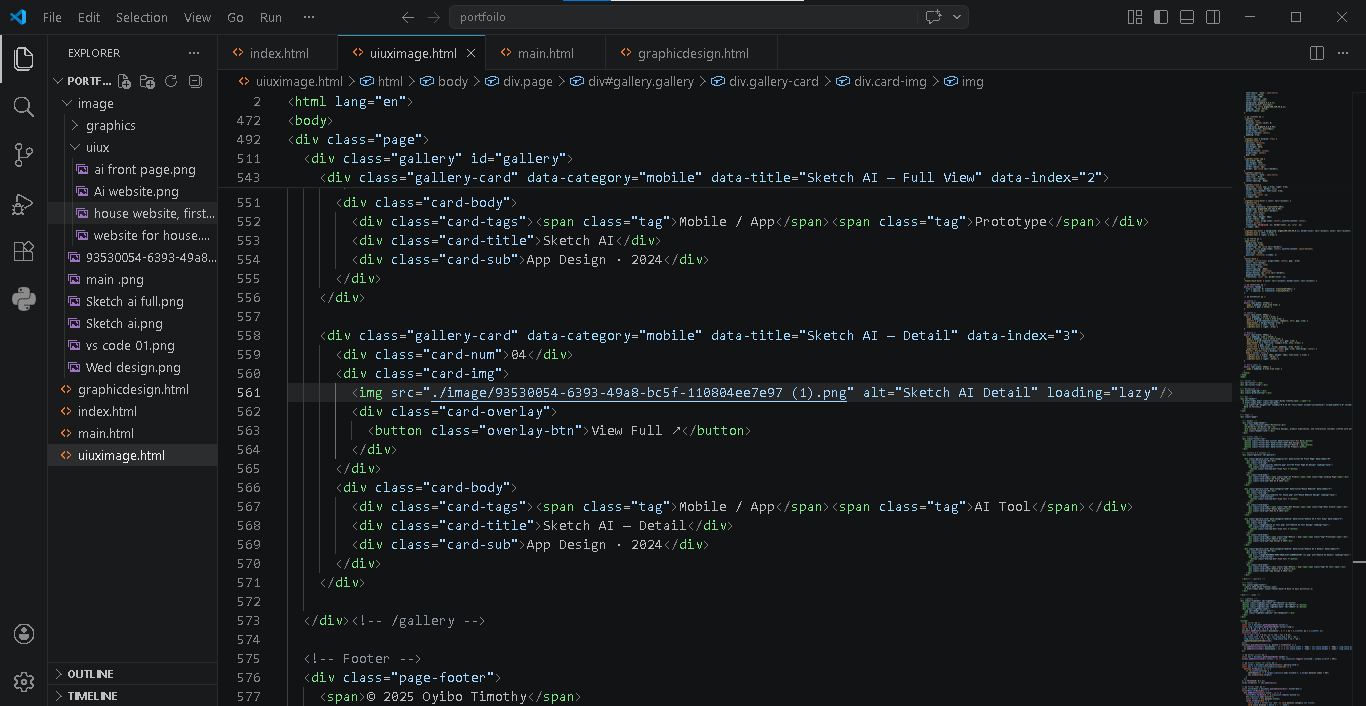This screenshot has width=1366, height=706.
Task: Open the Selection menu
Action: (x=142, y=17)
